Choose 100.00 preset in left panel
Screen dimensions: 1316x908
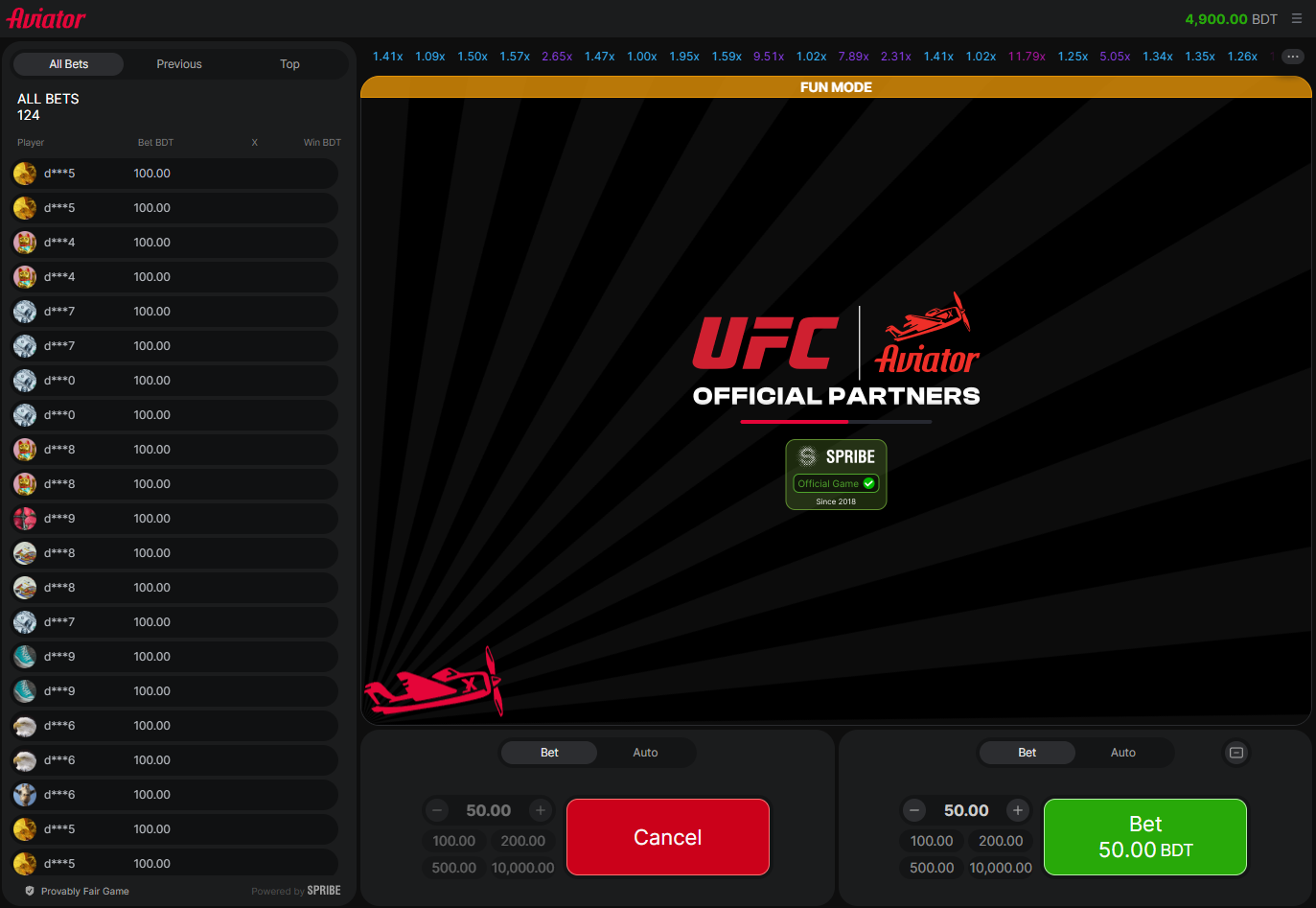coord(454,841)
